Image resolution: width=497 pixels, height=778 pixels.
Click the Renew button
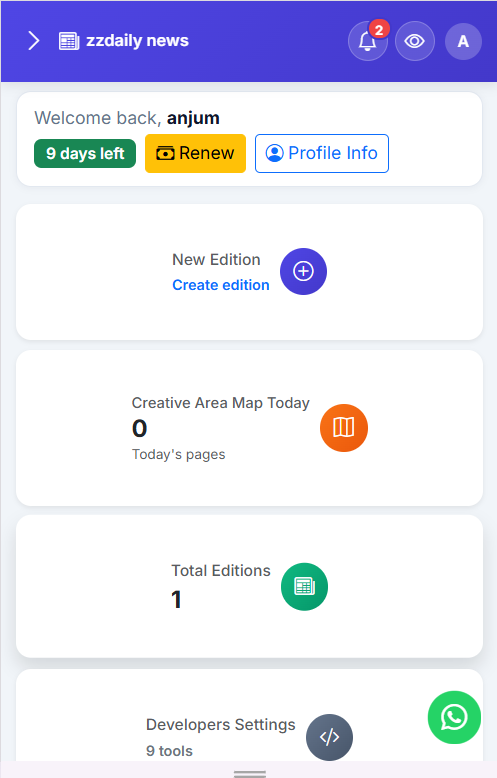pyautogui.click(x=195, y=153)
